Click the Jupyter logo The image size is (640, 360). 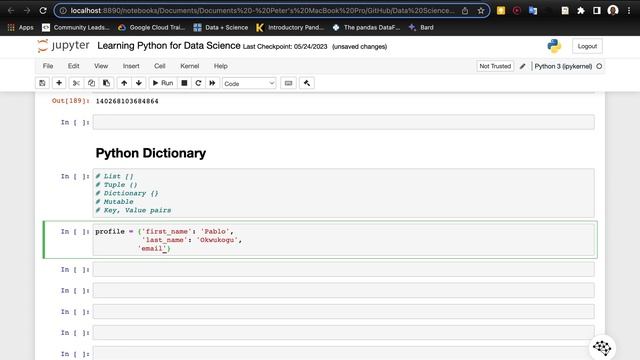click(63, 46)
